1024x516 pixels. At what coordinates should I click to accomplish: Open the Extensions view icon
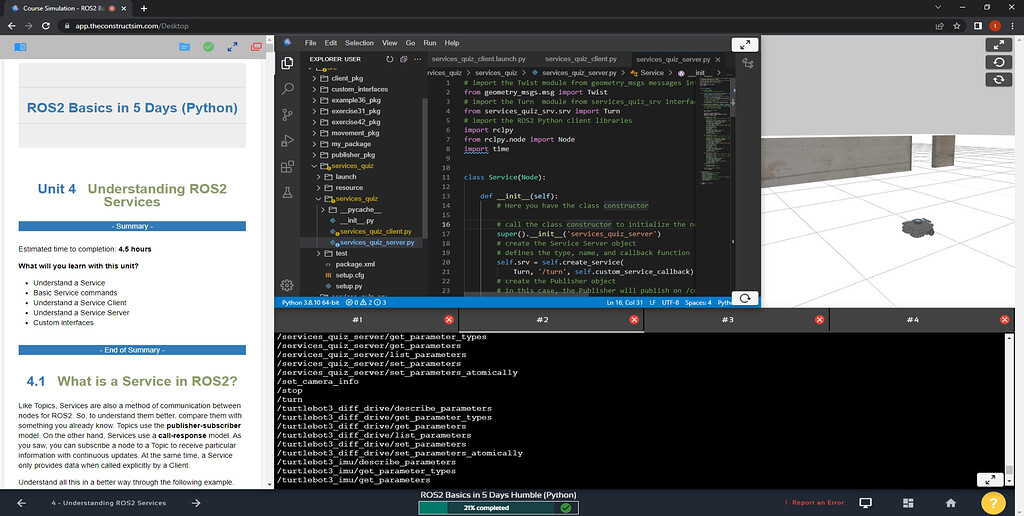point(287,166)
